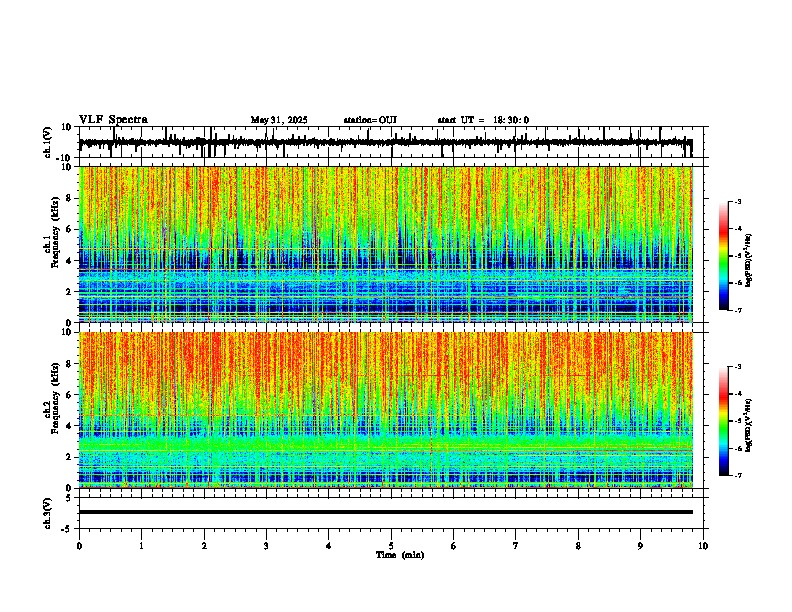Viewport: 792px width, 612px height.
Task: Click tick label "3" on the time axis
Action: (x=266, y=546)
